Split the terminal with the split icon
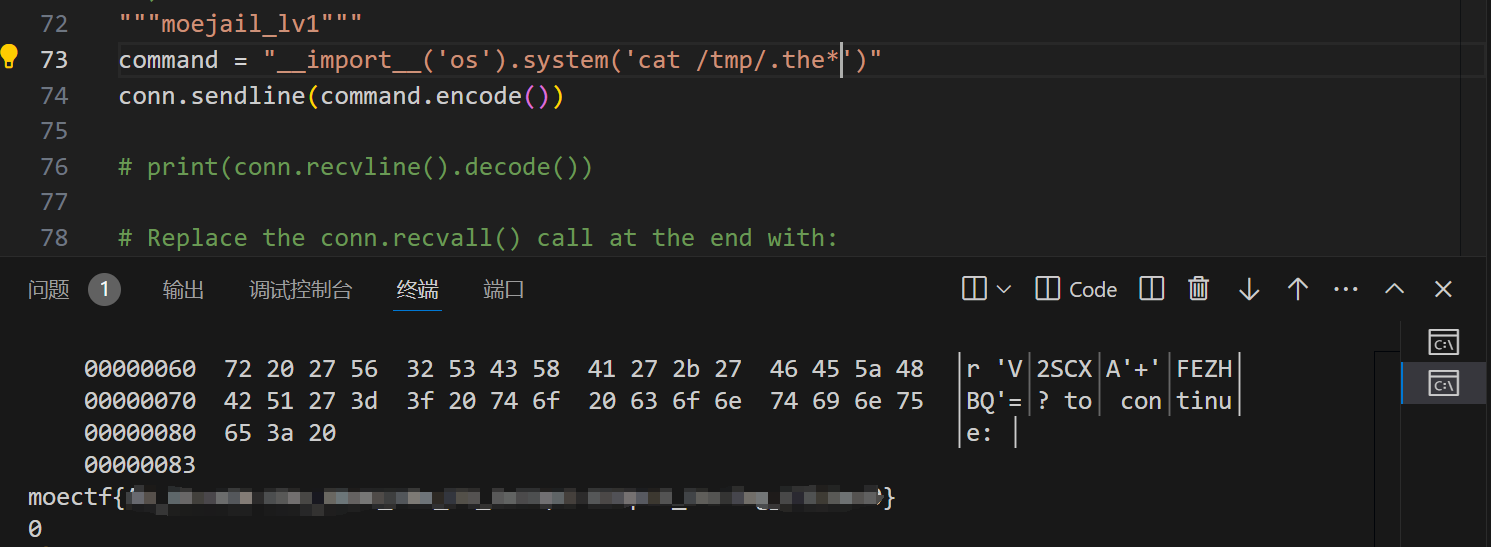 974,289
